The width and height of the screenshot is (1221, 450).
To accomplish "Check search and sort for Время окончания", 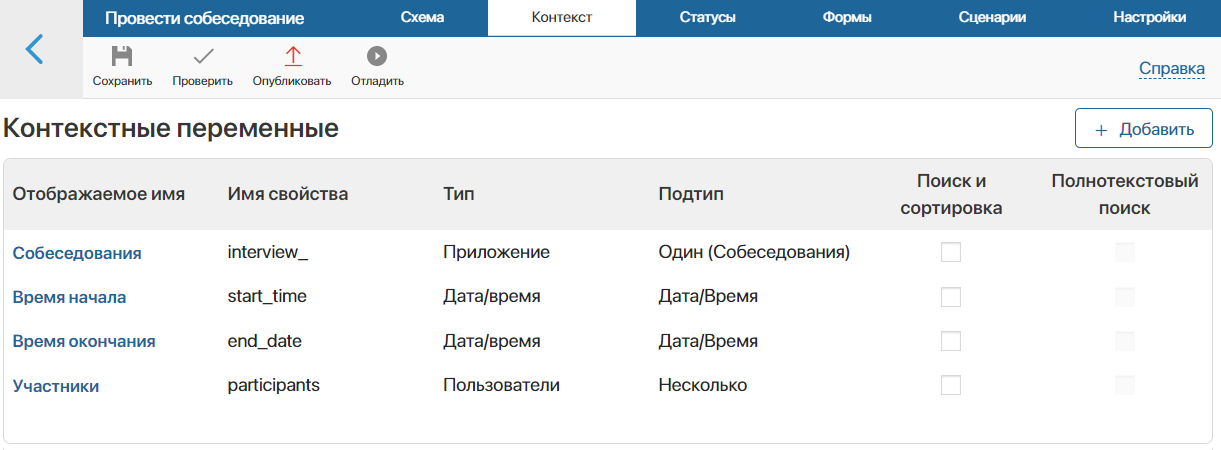I will click(951, 341).
